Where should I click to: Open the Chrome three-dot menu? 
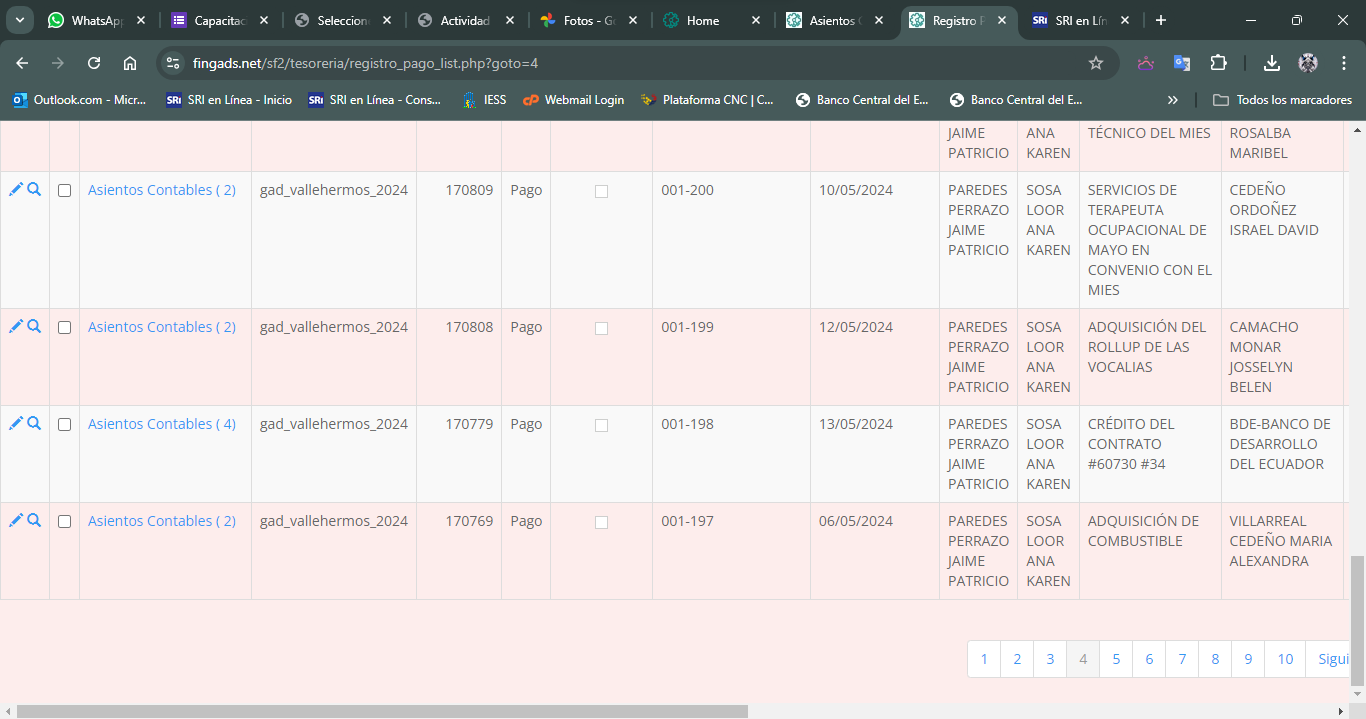[x=1344, y=63]
